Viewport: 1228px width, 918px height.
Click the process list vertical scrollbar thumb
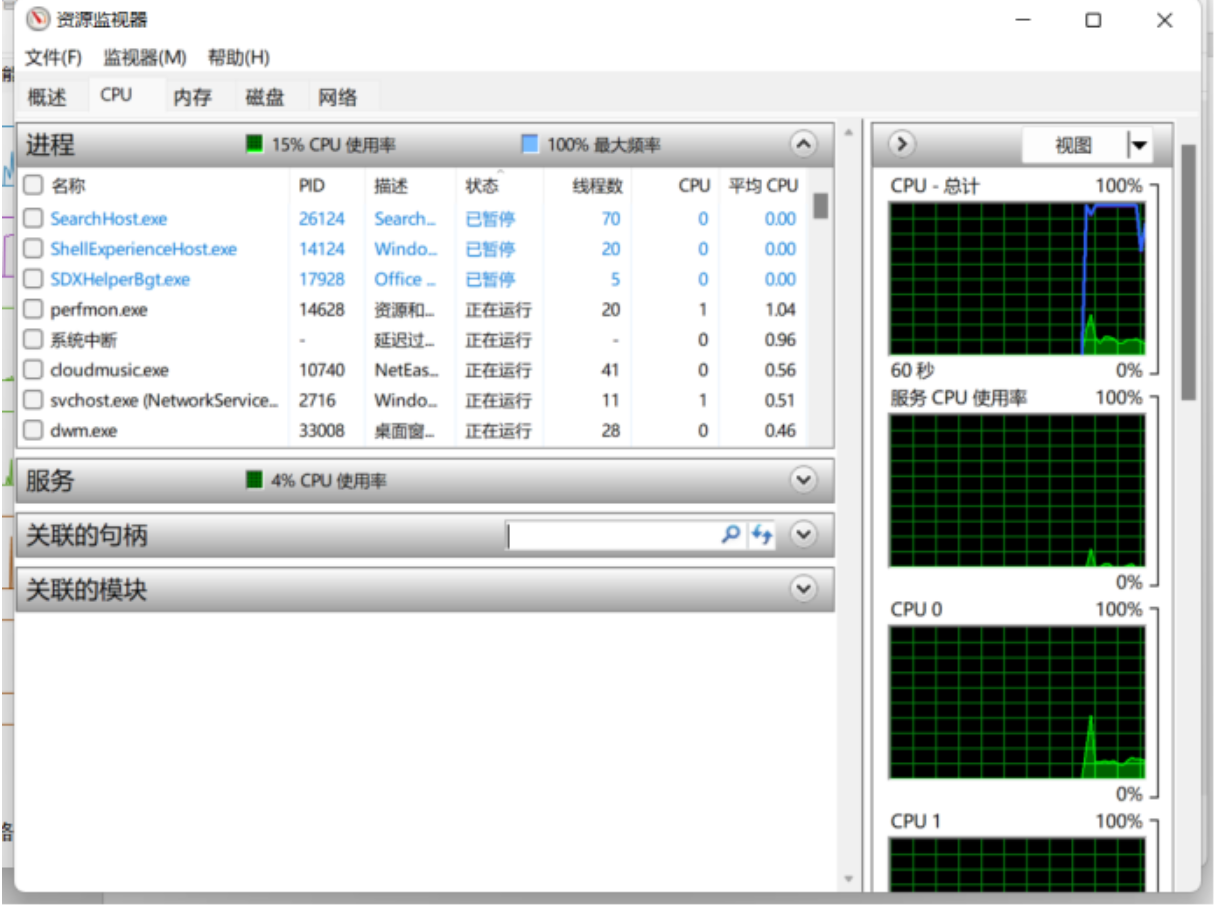[x=820, y=205]
